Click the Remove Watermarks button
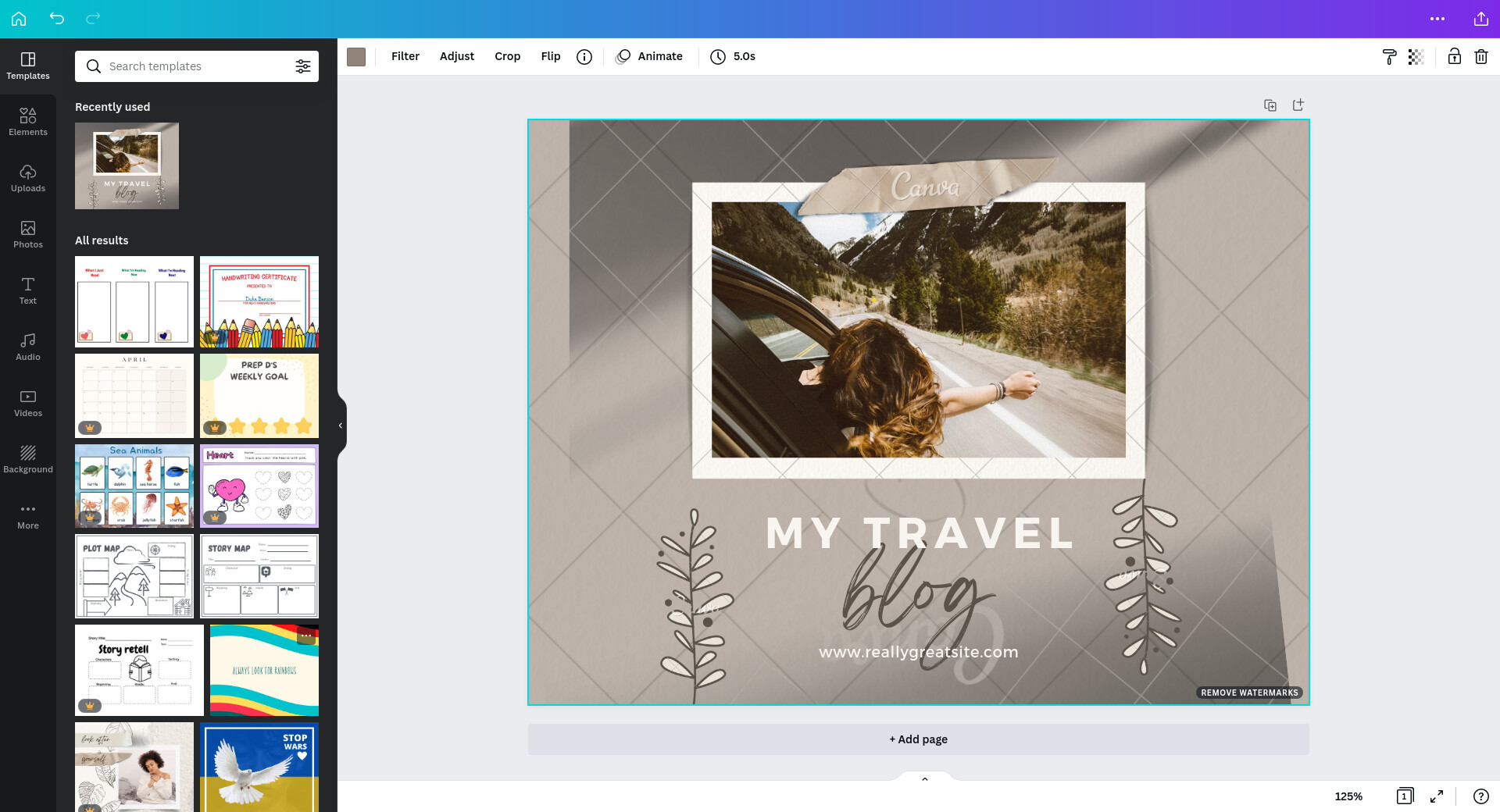The image size is (1500, 812). (1248, 693)
